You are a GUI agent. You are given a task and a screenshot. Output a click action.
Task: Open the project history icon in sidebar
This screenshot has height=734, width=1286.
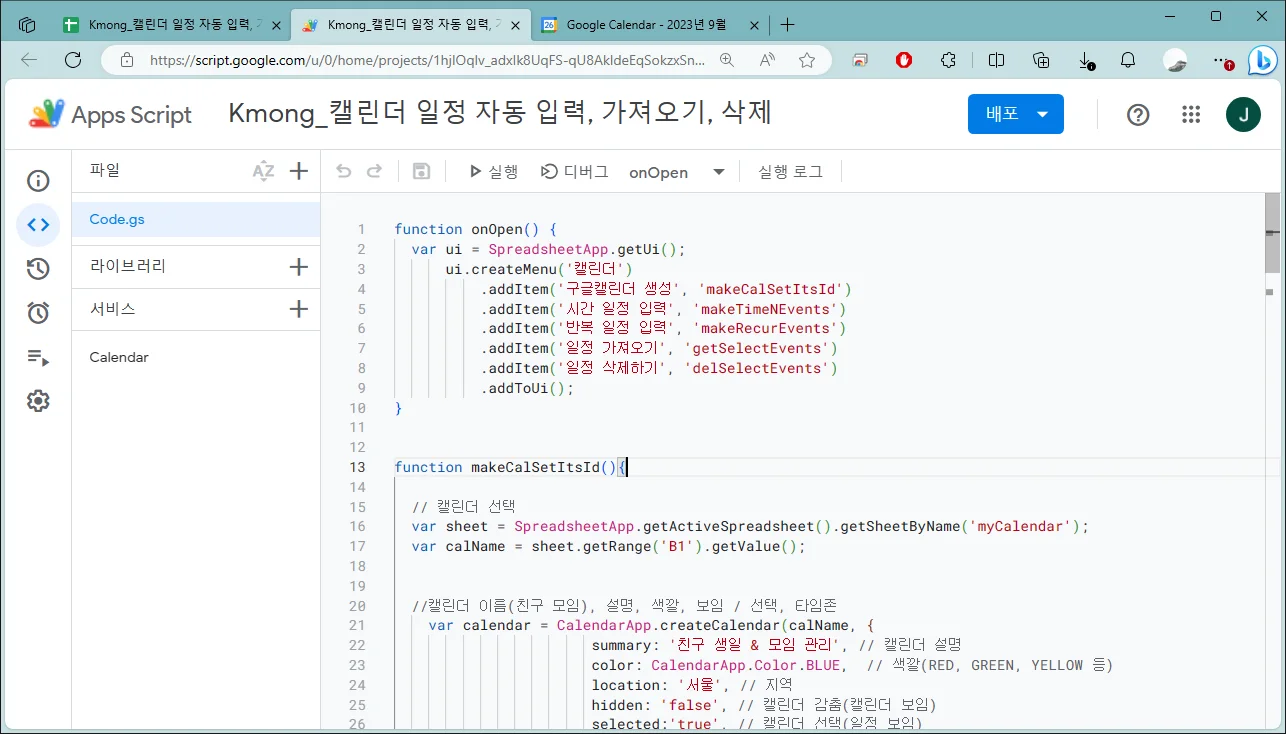(x=38, y=269)
